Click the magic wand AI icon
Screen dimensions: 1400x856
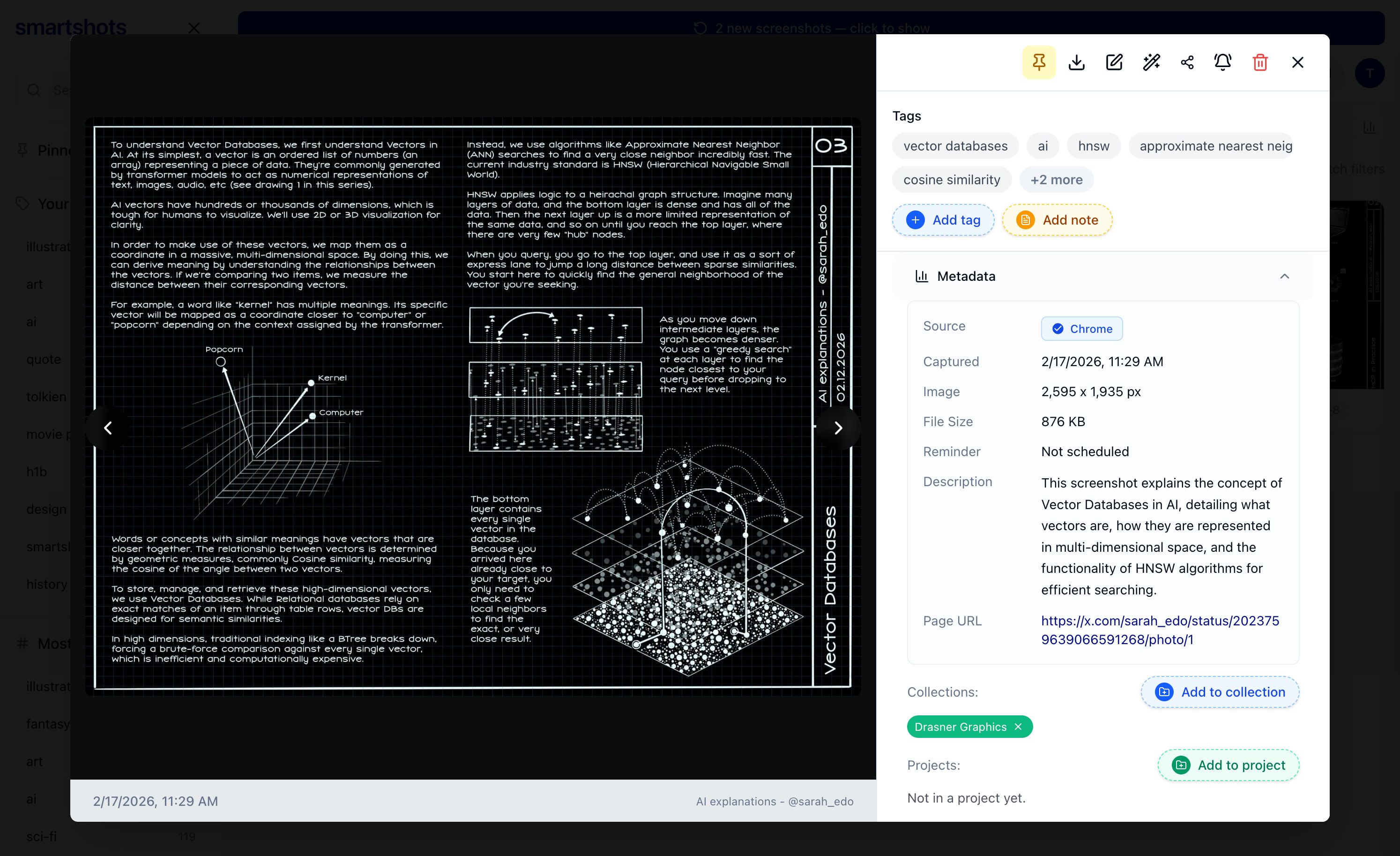(x=1151, y=62)
